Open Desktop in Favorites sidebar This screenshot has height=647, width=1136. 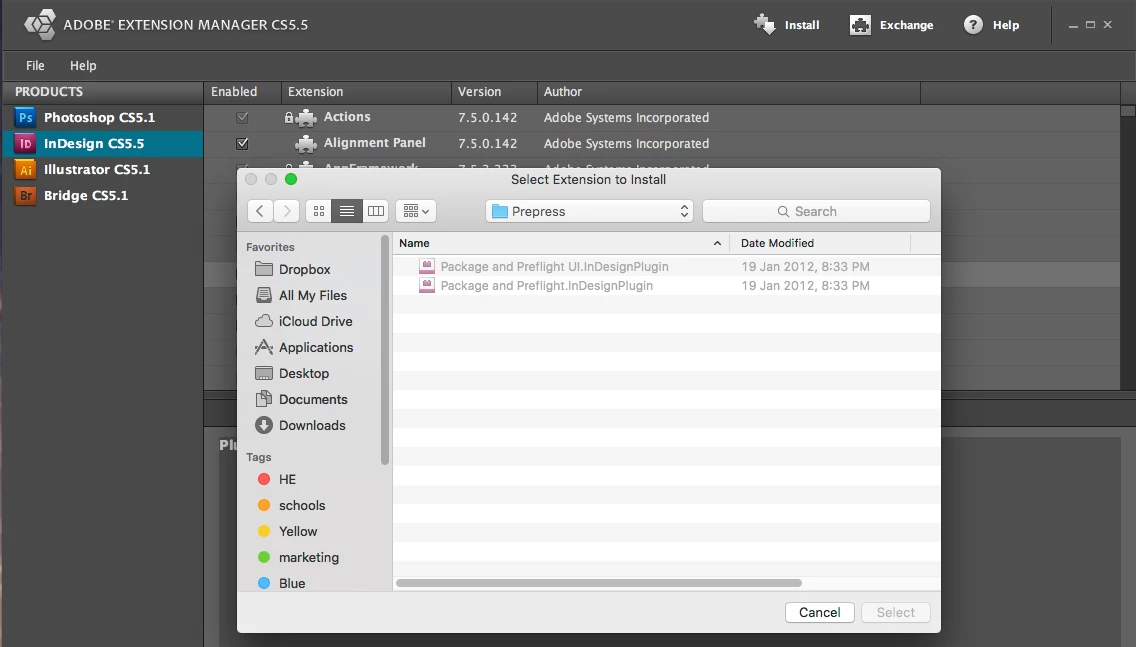pos(292,374)
